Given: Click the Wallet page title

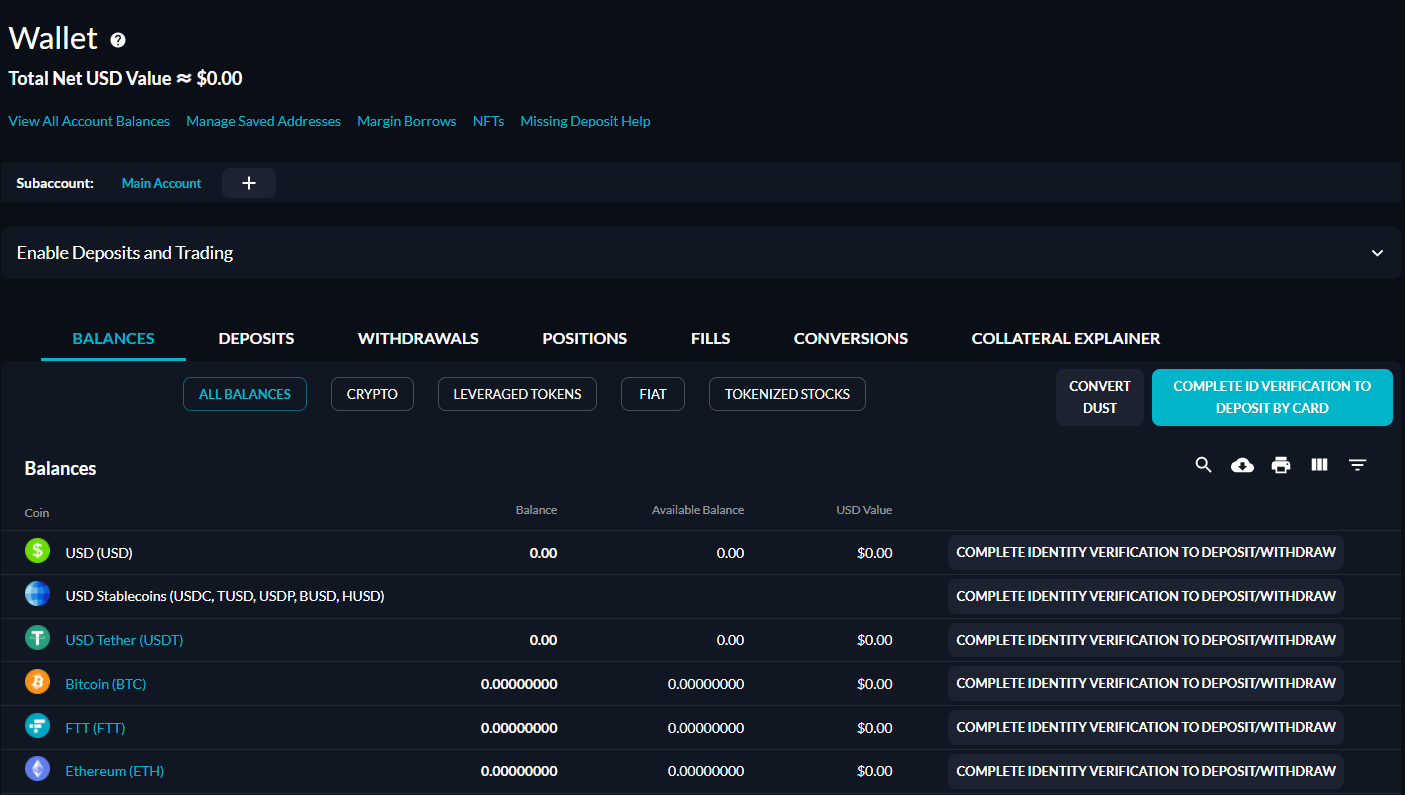Looking at the screenshot, I should 53,38.
